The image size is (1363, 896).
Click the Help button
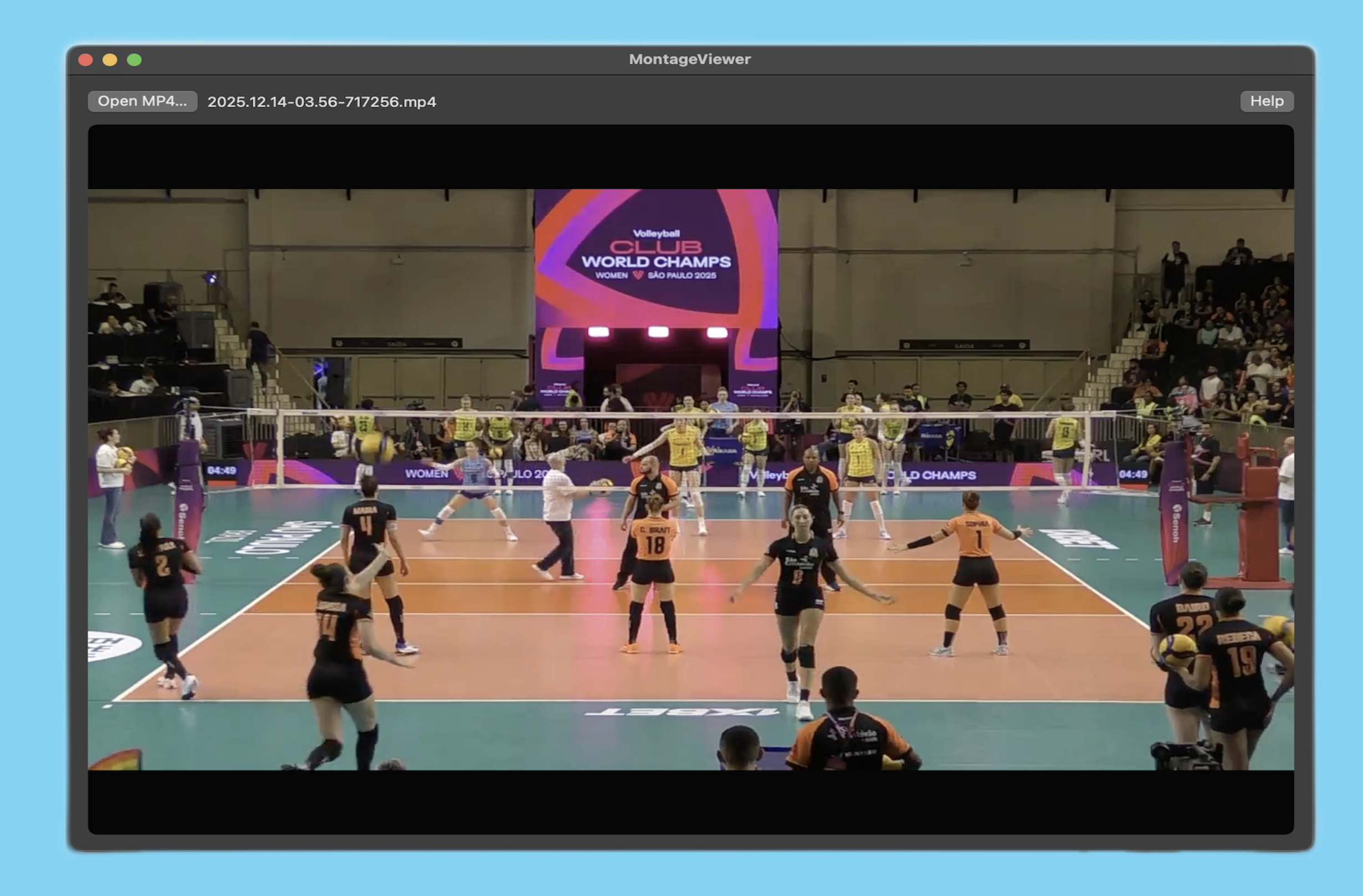click(1267, 101)
